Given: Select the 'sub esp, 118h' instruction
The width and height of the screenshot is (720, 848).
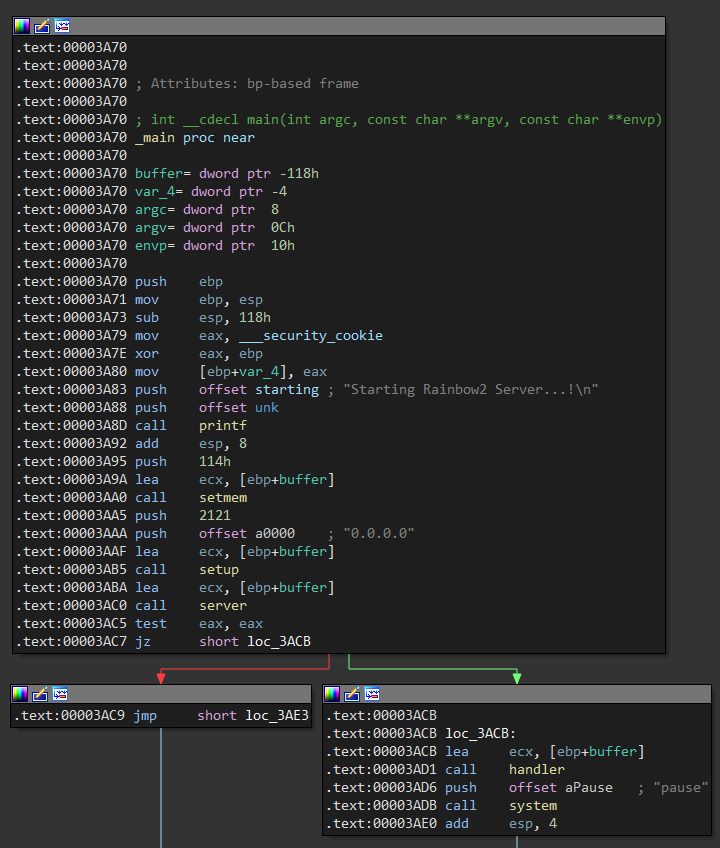Looking at the screenshot, I should point(203,317).
